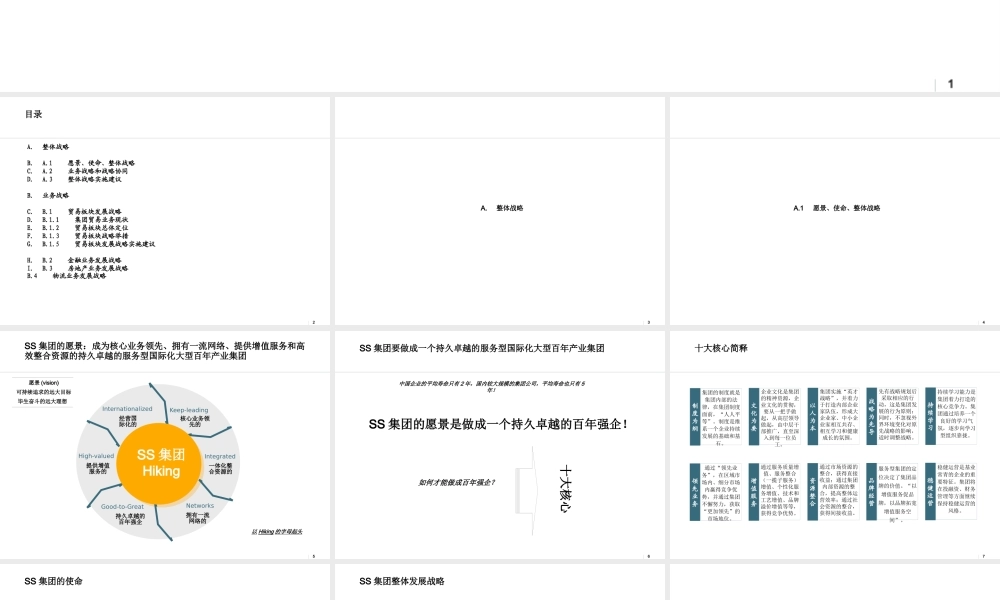Click contents row A. 整体战略

[x=48, y=147]
